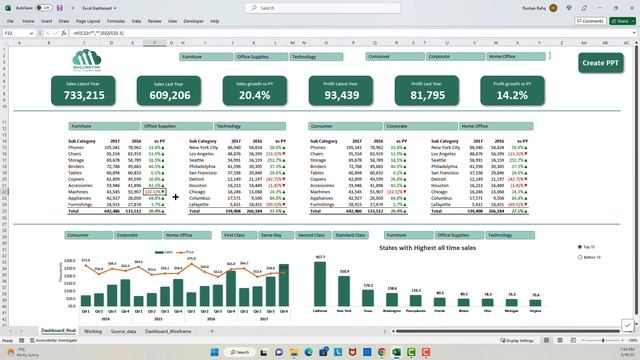Screen dimensions: 640x360
Task: Open the Page Layout ribbon tab
Action: click(88, 21)
